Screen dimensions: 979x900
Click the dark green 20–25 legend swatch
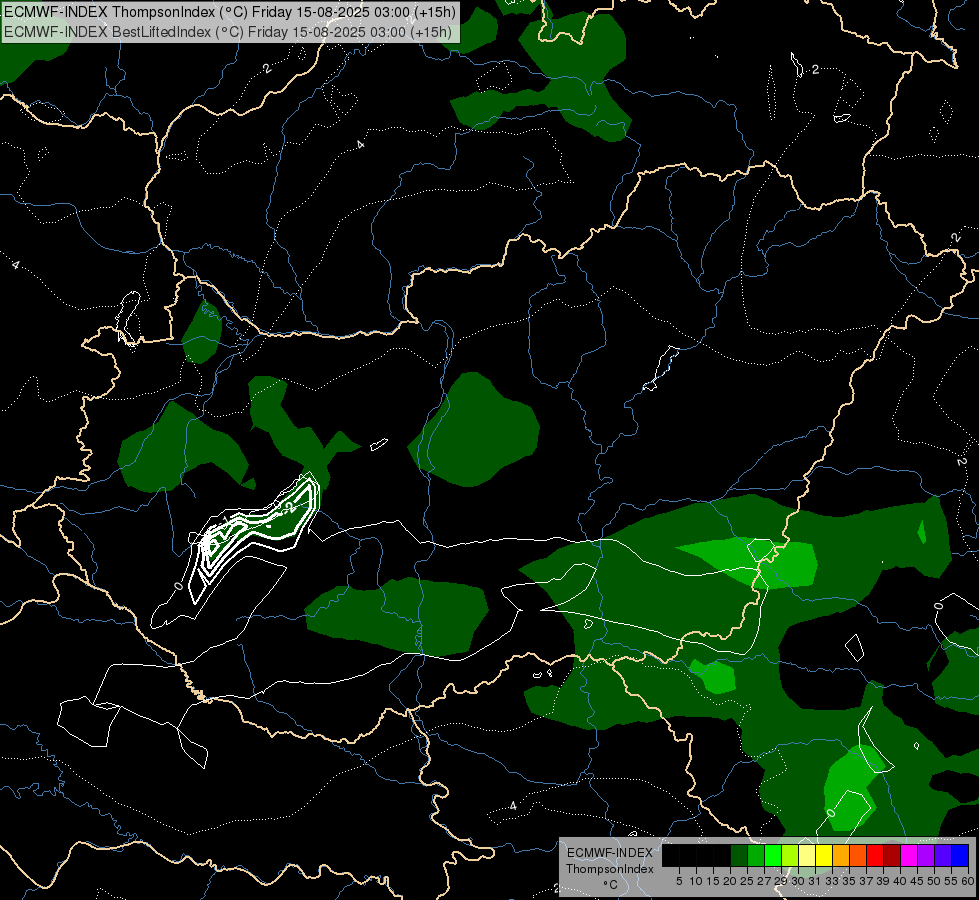pos(739,855)
